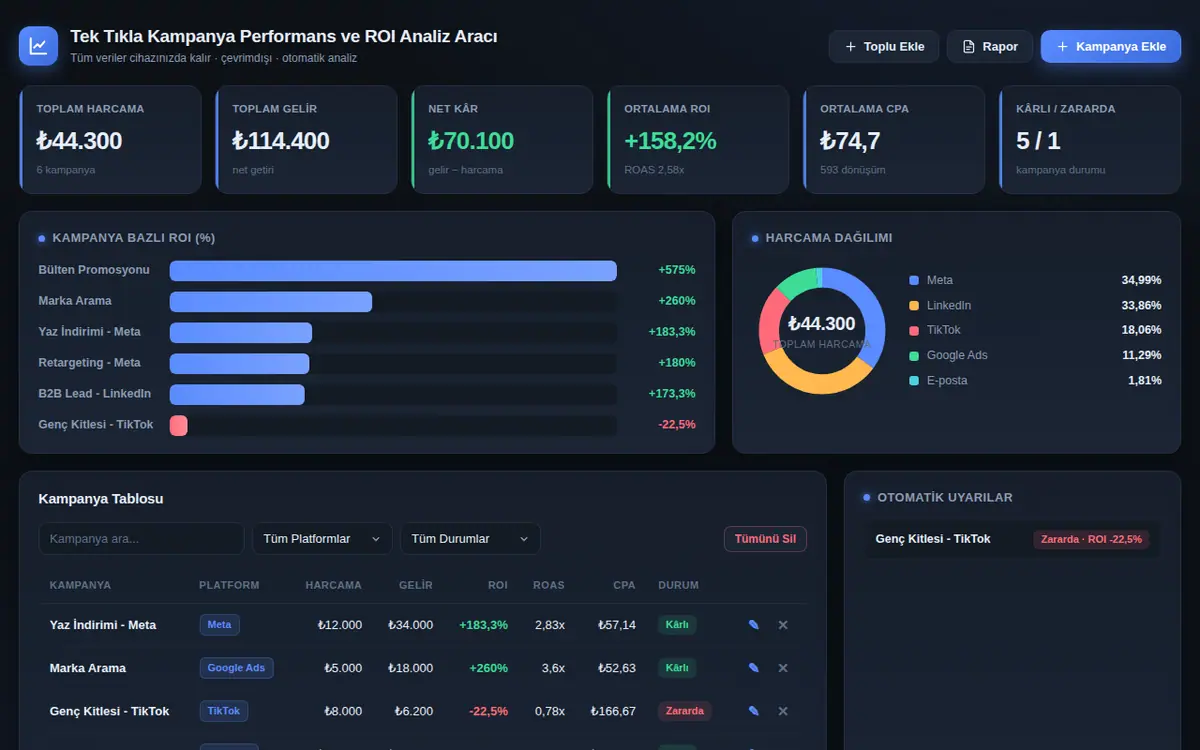Screen dimensions: 1200x750
Task: Select the TikTok legend color swatch
Action: coord(914,331)
